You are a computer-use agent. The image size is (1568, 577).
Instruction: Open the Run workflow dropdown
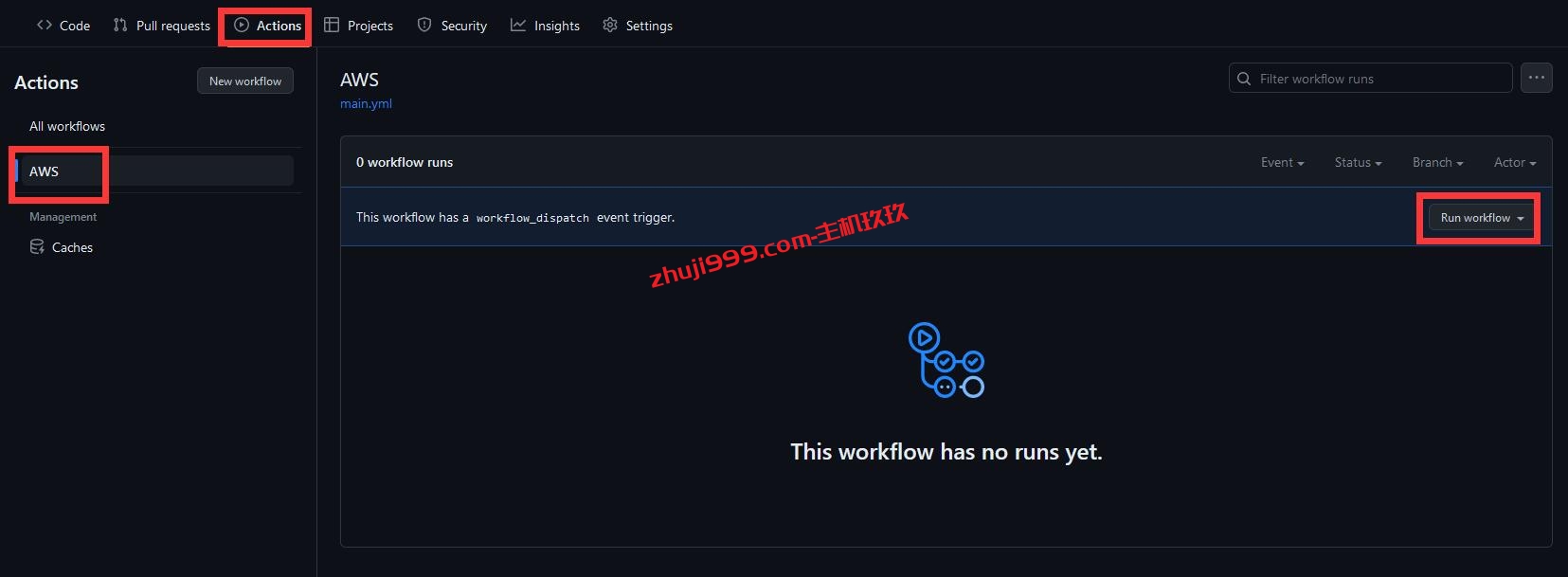pyautogui.click(x=1483, y=218)
